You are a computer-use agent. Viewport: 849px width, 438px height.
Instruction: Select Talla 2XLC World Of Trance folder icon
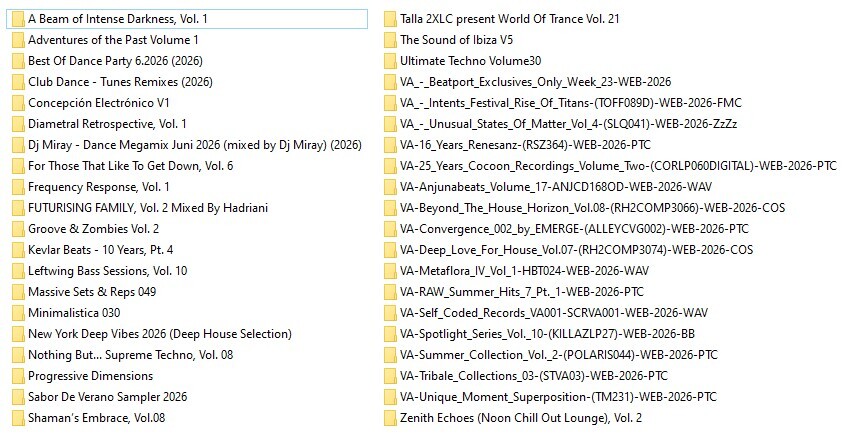tap(390, 19)
